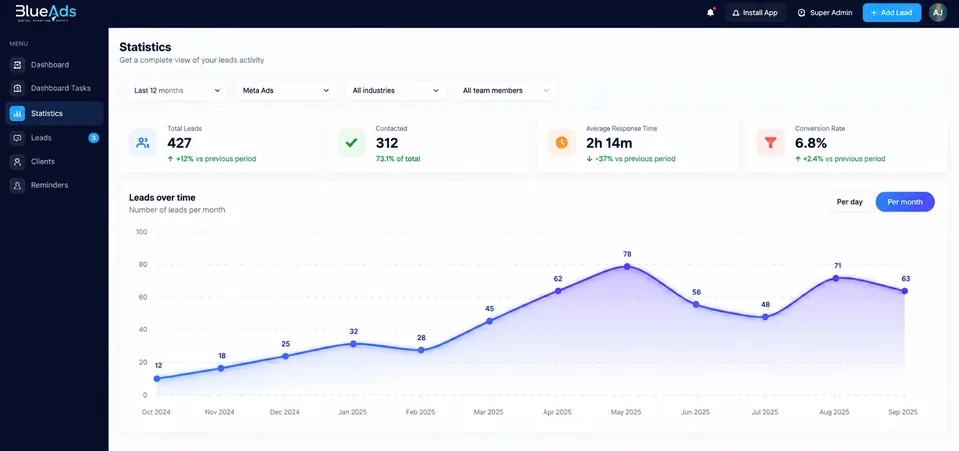Open the AJ user avatar menu

point(938,12)
